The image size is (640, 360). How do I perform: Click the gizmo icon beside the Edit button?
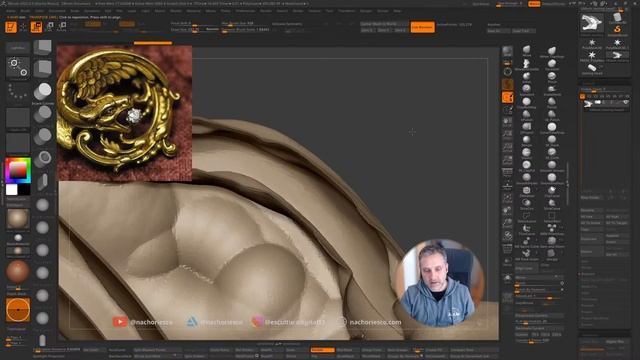(x=23, y=27)
